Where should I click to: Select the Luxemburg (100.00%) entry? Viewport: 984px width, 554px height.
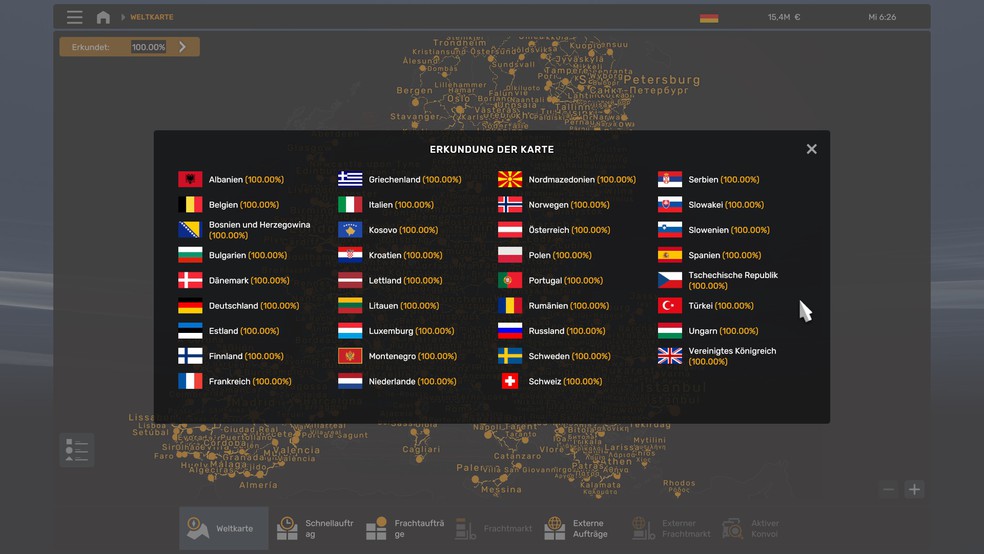(x=396, y=331)
